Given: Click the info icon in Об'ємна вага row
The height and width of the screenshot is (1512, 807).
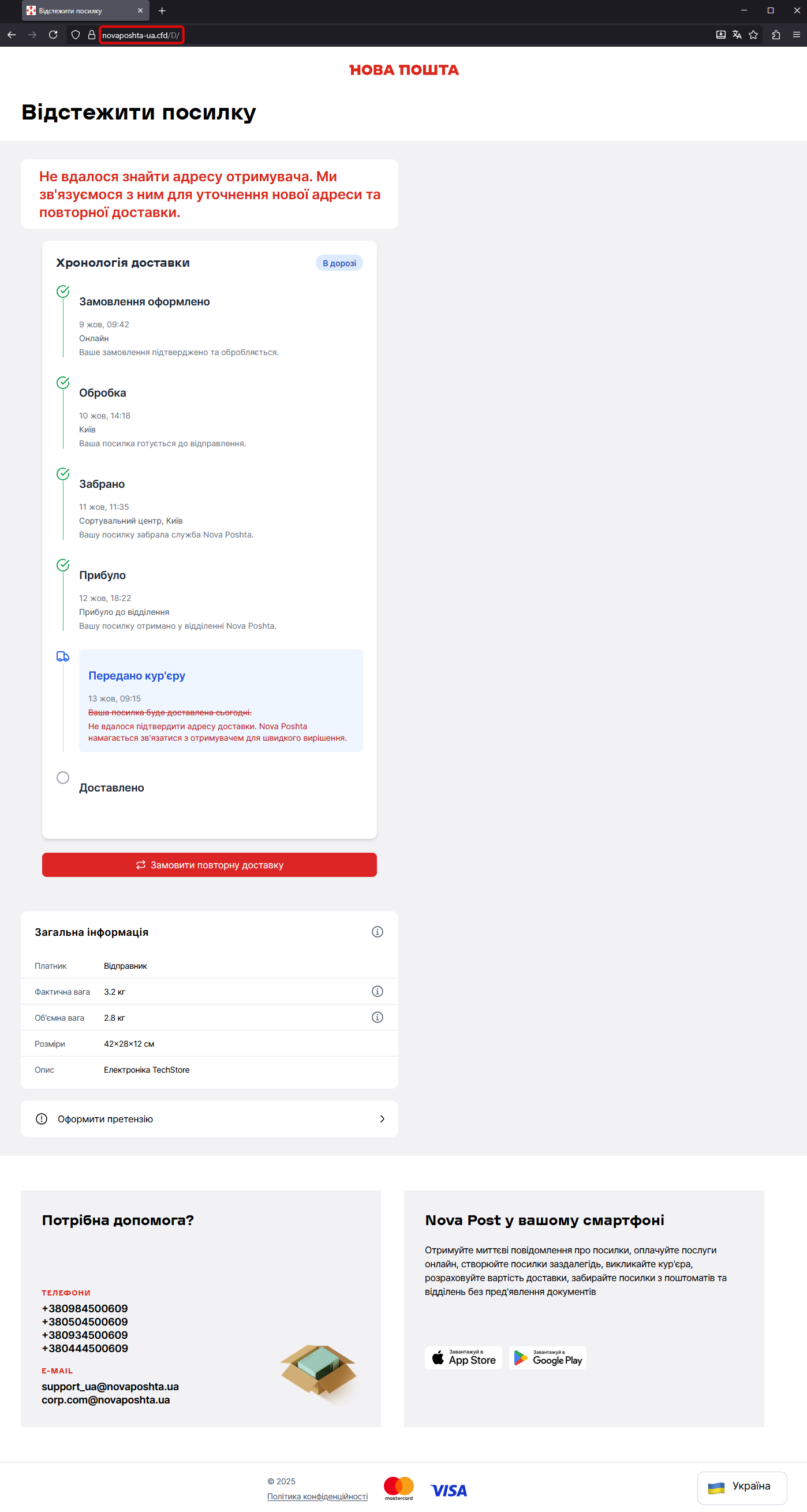Looking at the screenshot, I should (x=378, y=1017).
